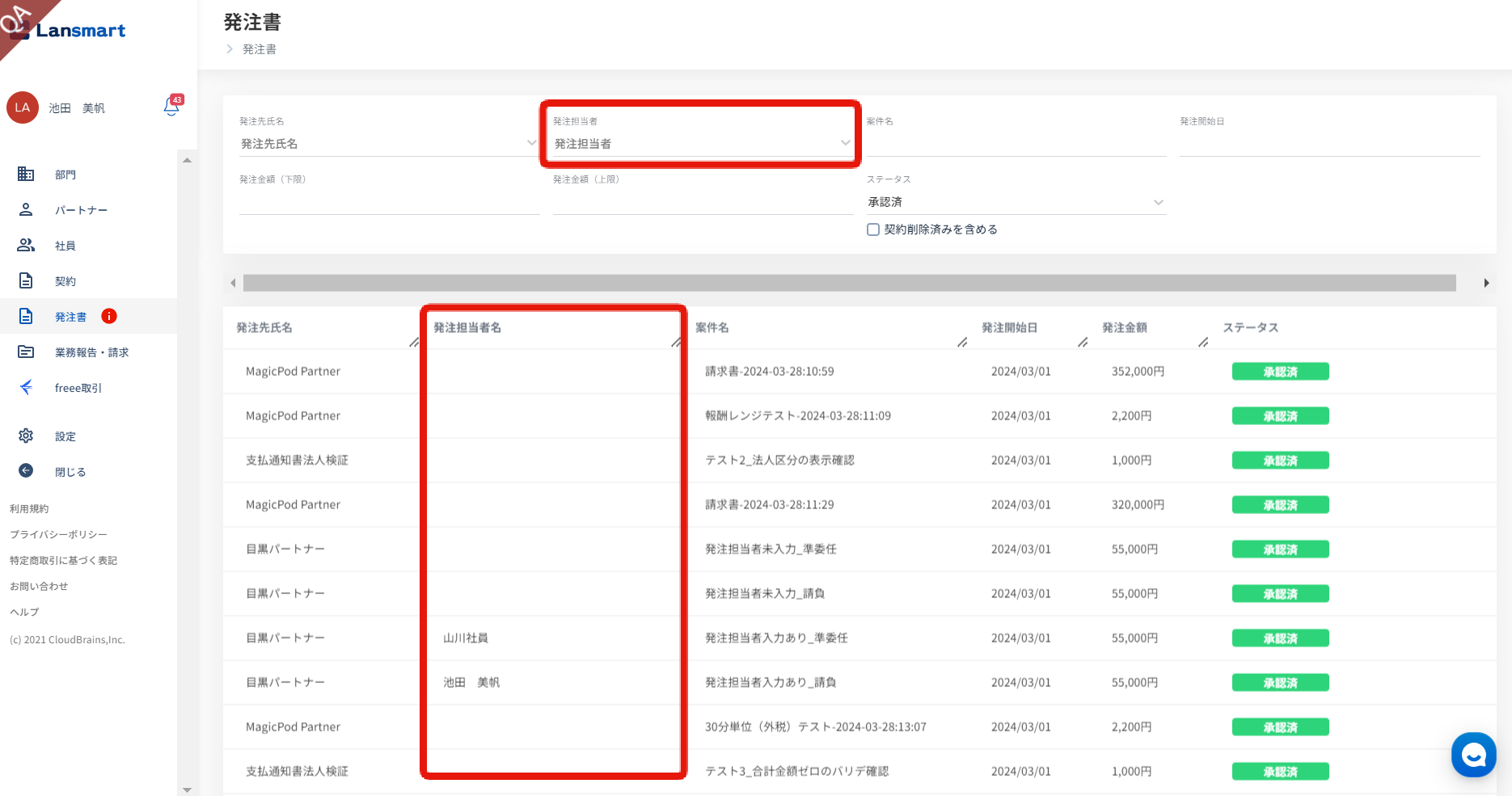Viewport: 1512px width, 796px height.
Task: Open the 発注先氏名 filter dropdown
Action: pyautogui.click(x=390, y=144)
